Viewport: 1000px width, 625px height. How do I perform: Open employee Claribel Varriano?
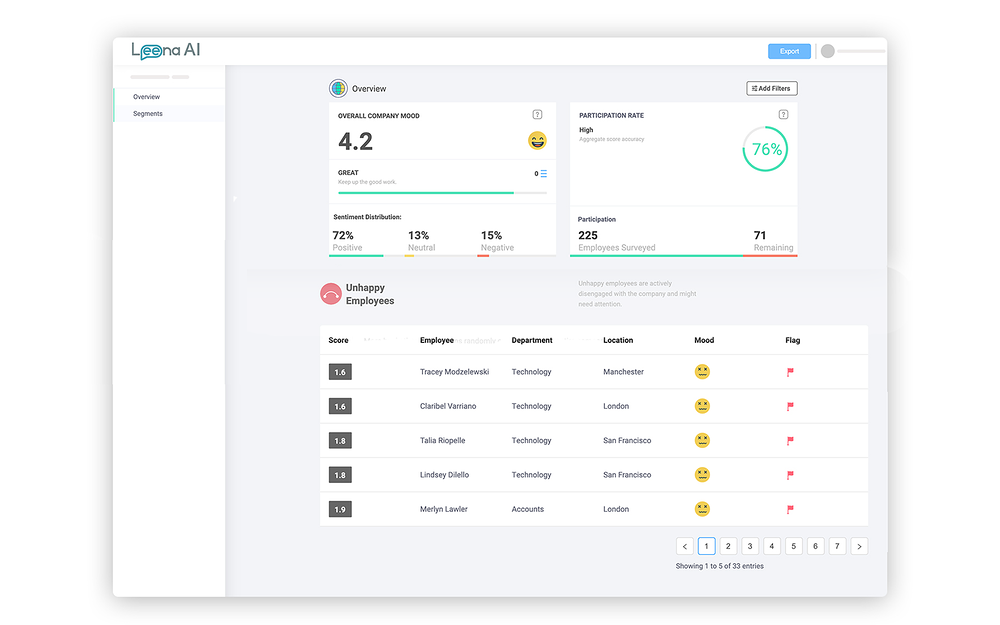point(448,406)
